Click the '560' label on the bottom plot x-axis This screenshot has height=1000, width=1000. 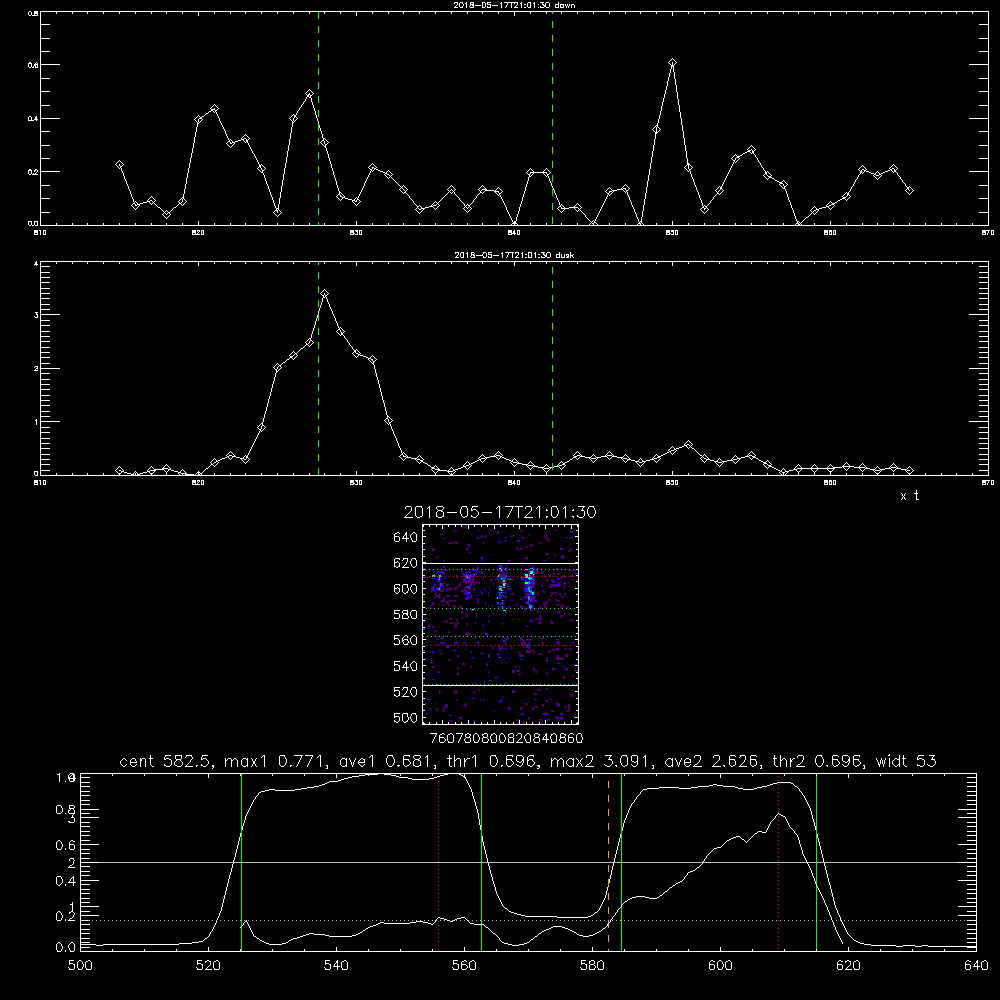click(x=464, y=966)
